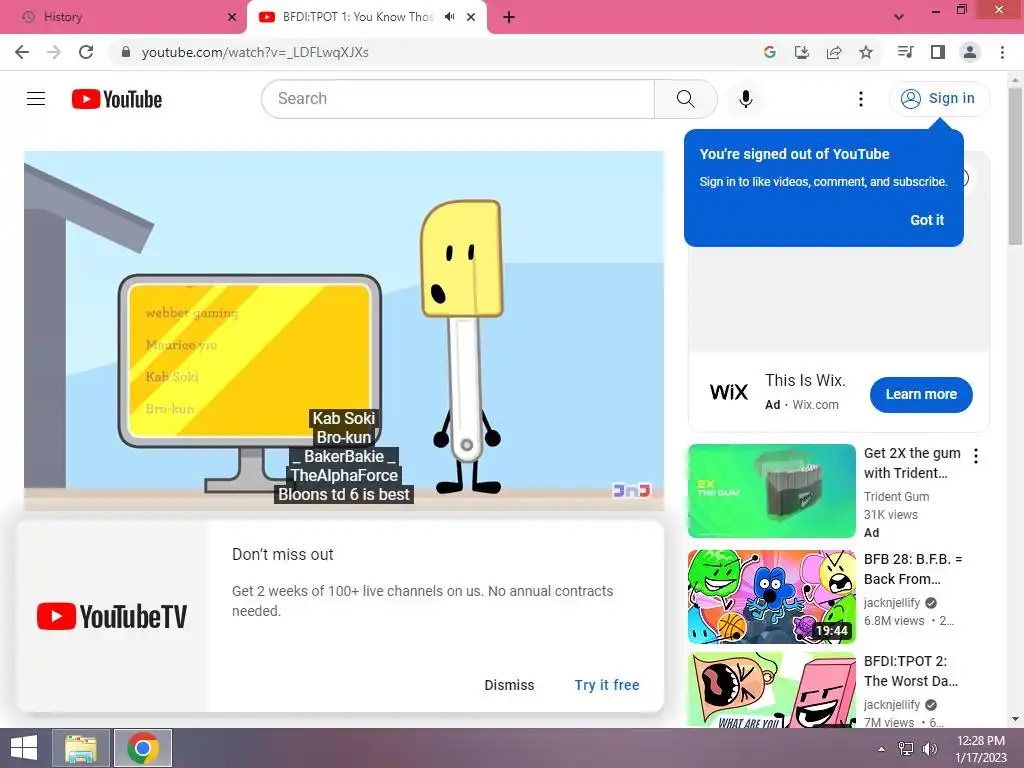Click the video player area
The image size is (1024, 768).
[x=344, y=330]
